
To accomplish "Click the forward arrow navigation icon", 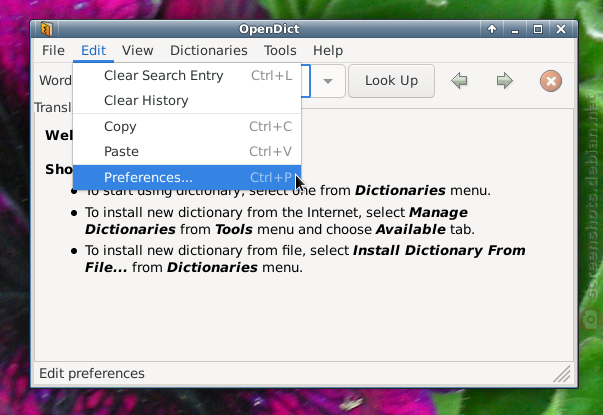I will click(504, 81).
